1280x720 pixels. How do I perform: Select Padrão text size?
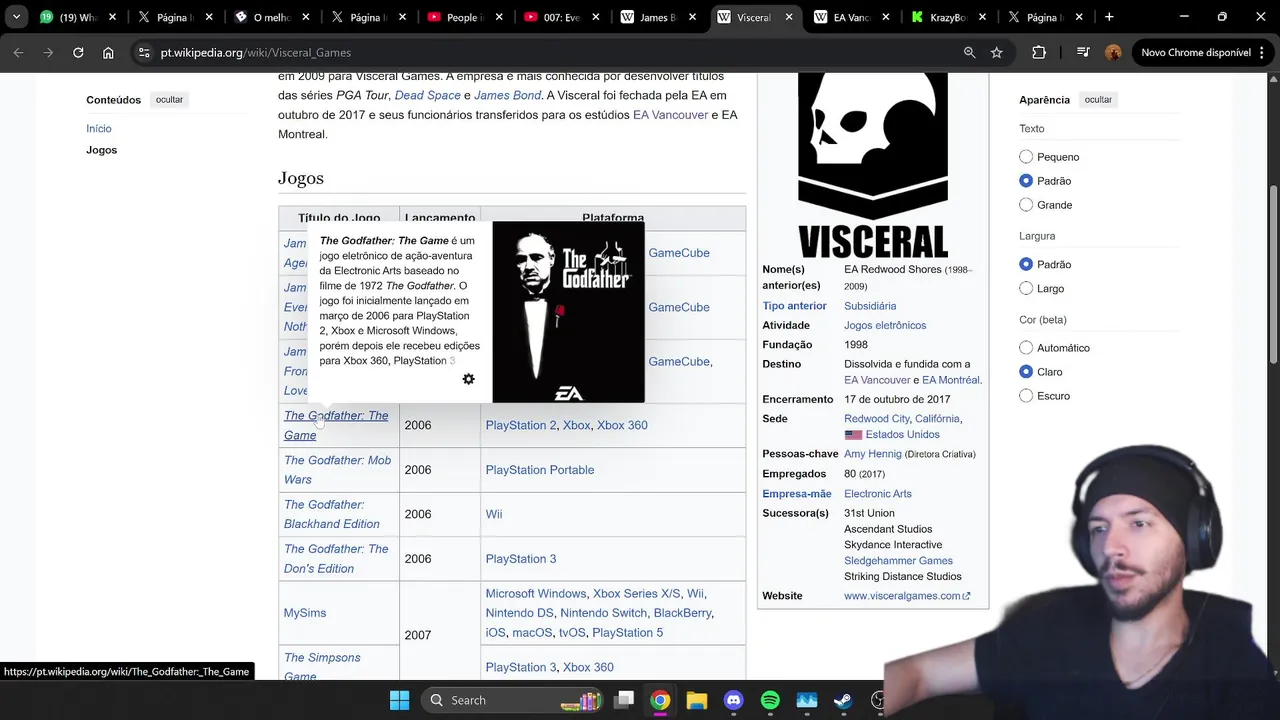point(1026,181)
